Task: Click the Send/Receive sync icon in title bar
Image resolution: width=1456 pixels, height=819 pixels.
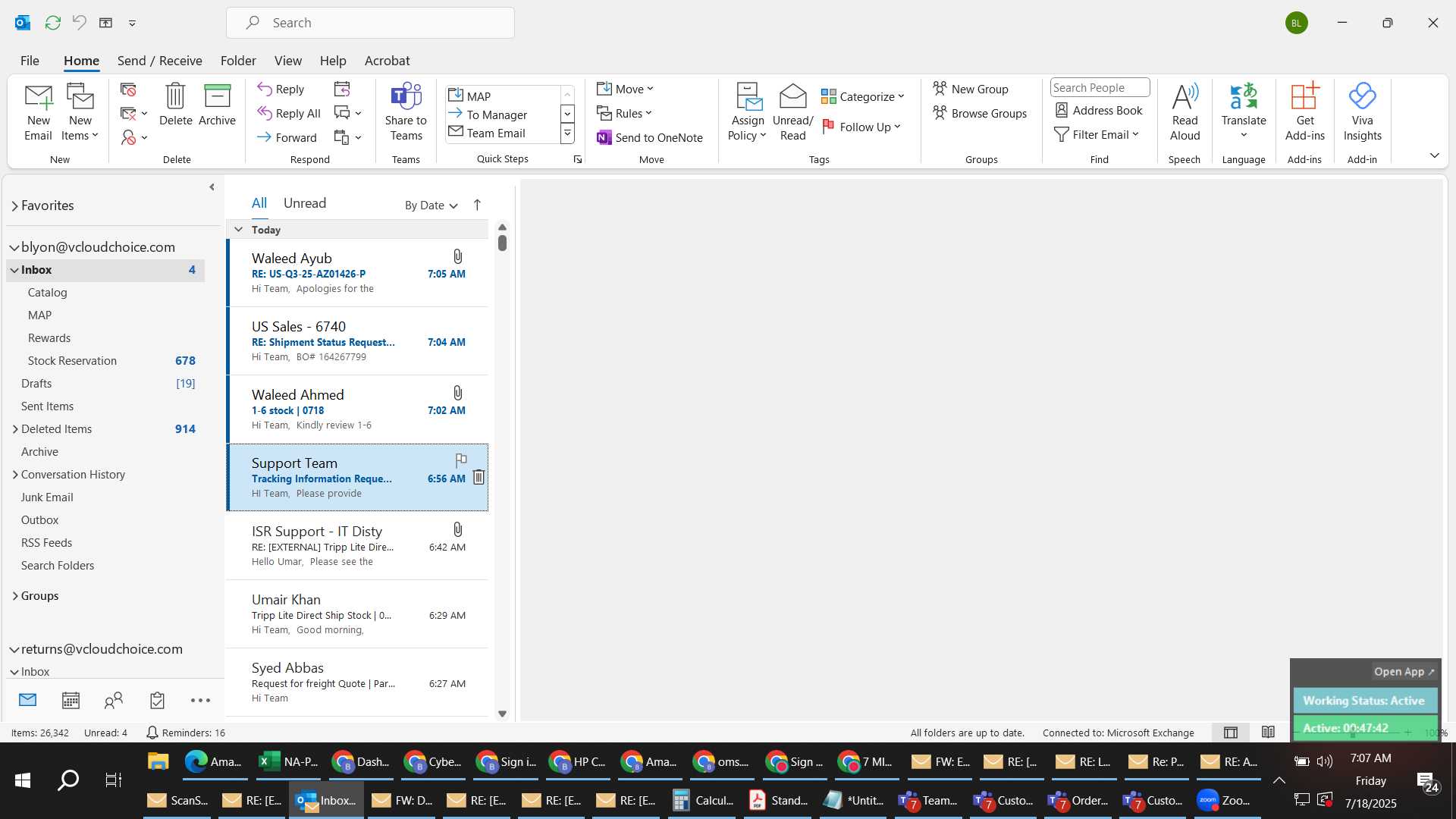Action: [52, 23]
